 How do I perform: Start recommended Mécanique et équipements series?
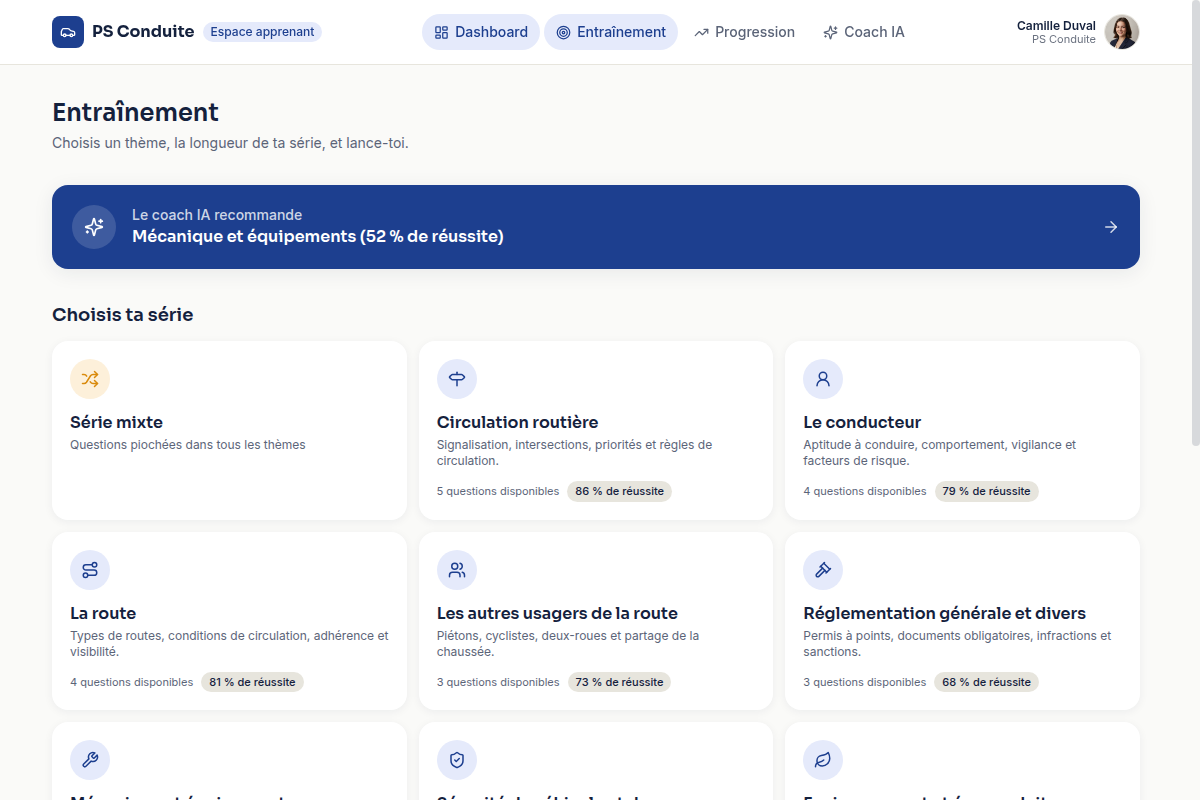(x=596, y=227)
